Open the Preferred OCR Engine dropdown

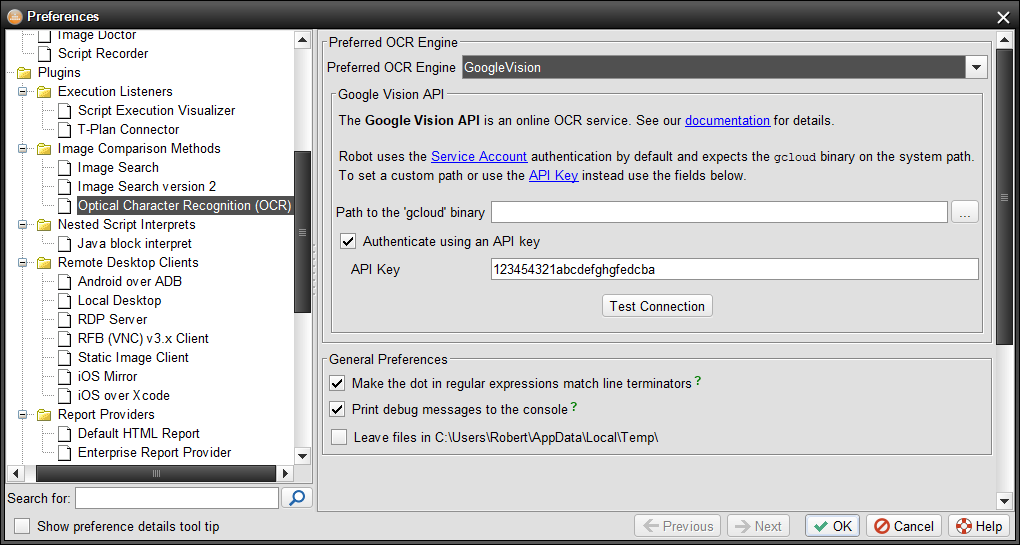pos(976,68)
